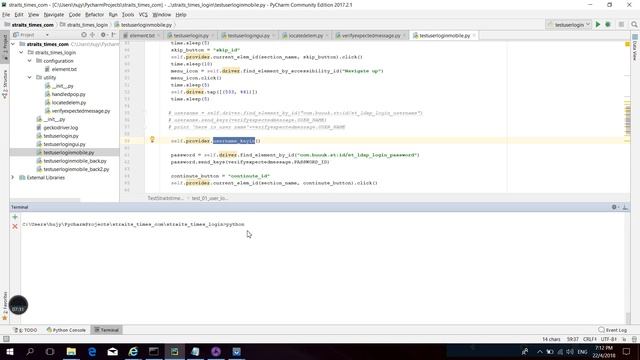This screenshot has width=640, height=360.
Task: Click the scroll-from-source target icon in Project panel
Action: 84,35
